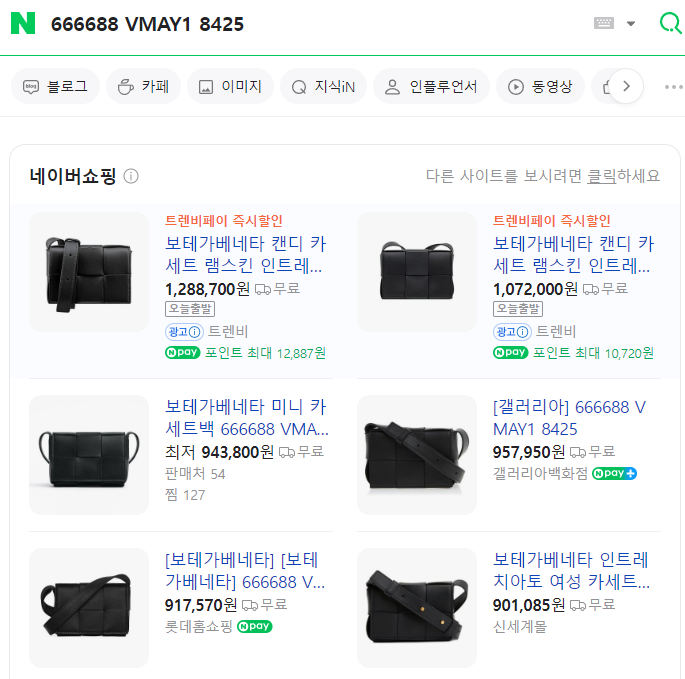
Task: Switch to the 카페 tab
Action: tap(143, 87)
